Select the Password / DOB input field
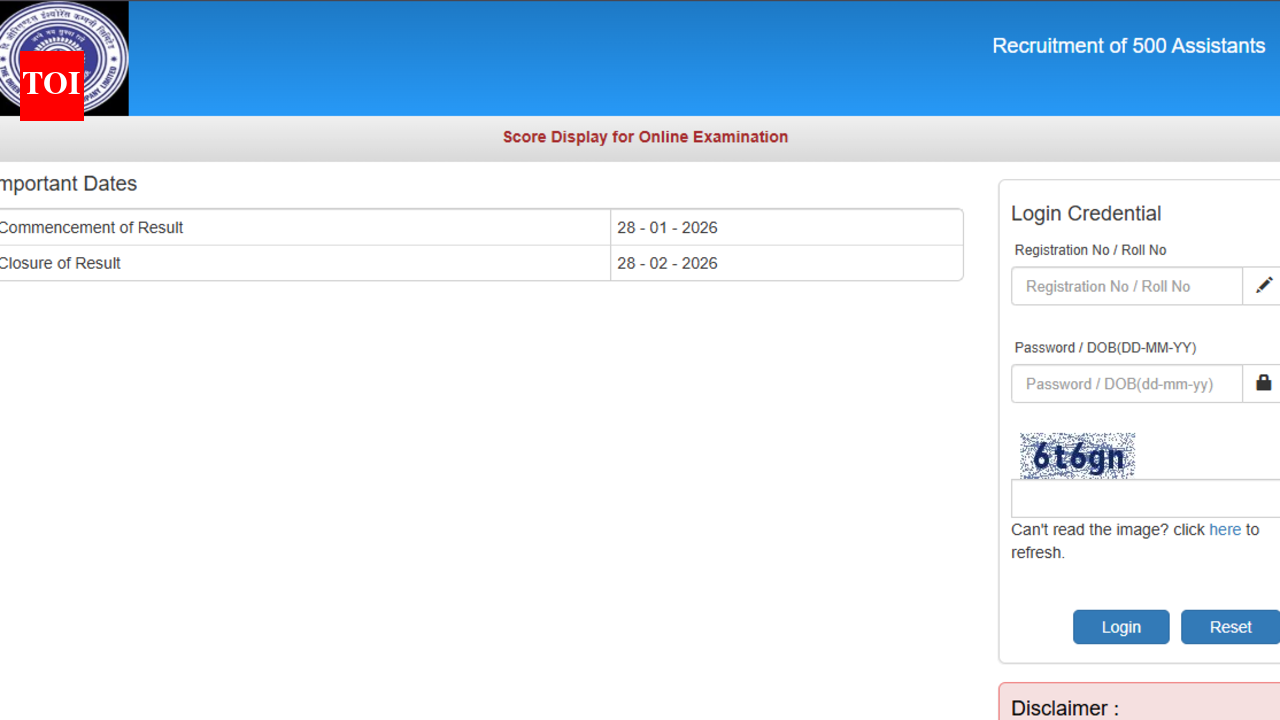This screenshot has height=720, width=1280. [x=1120, y=383]
